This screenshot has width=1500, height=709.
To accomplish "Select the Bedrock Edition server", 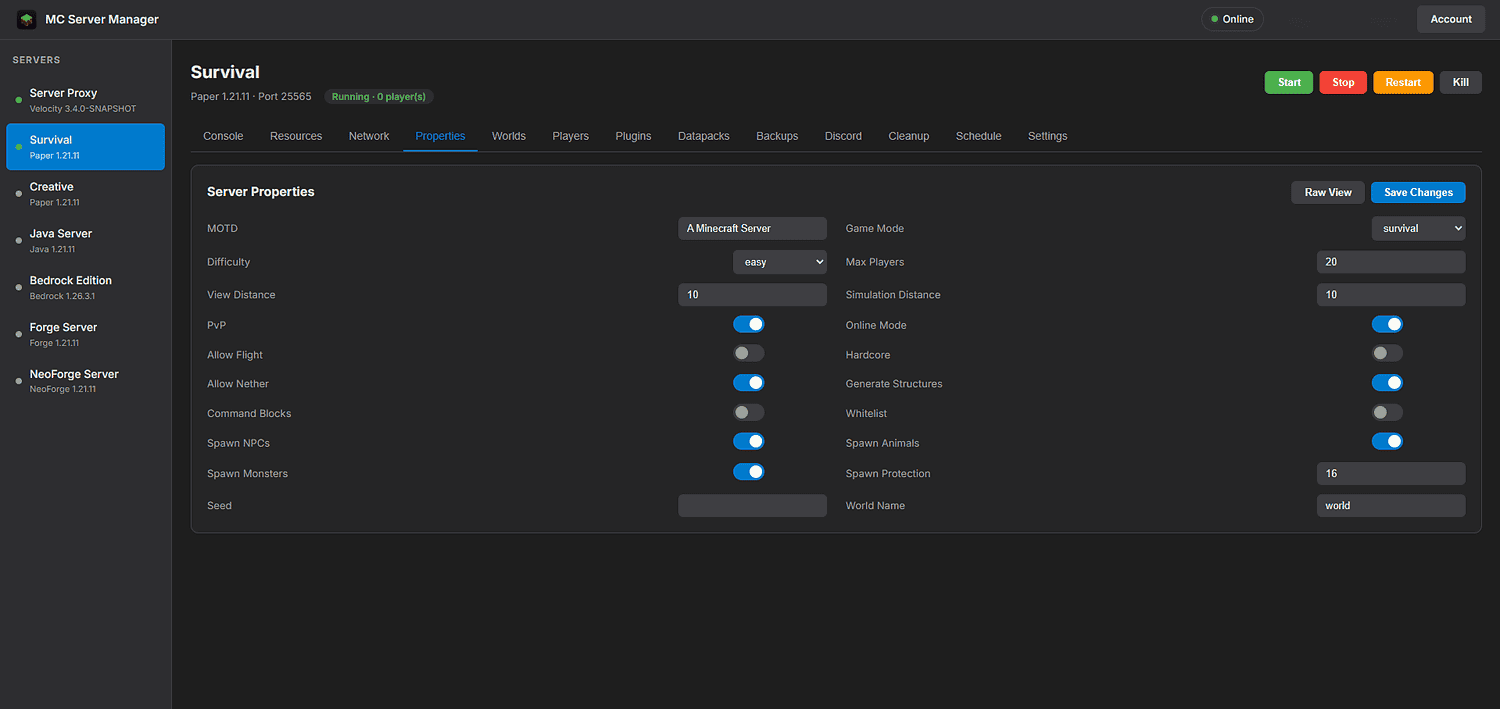I will pos(85,288).
